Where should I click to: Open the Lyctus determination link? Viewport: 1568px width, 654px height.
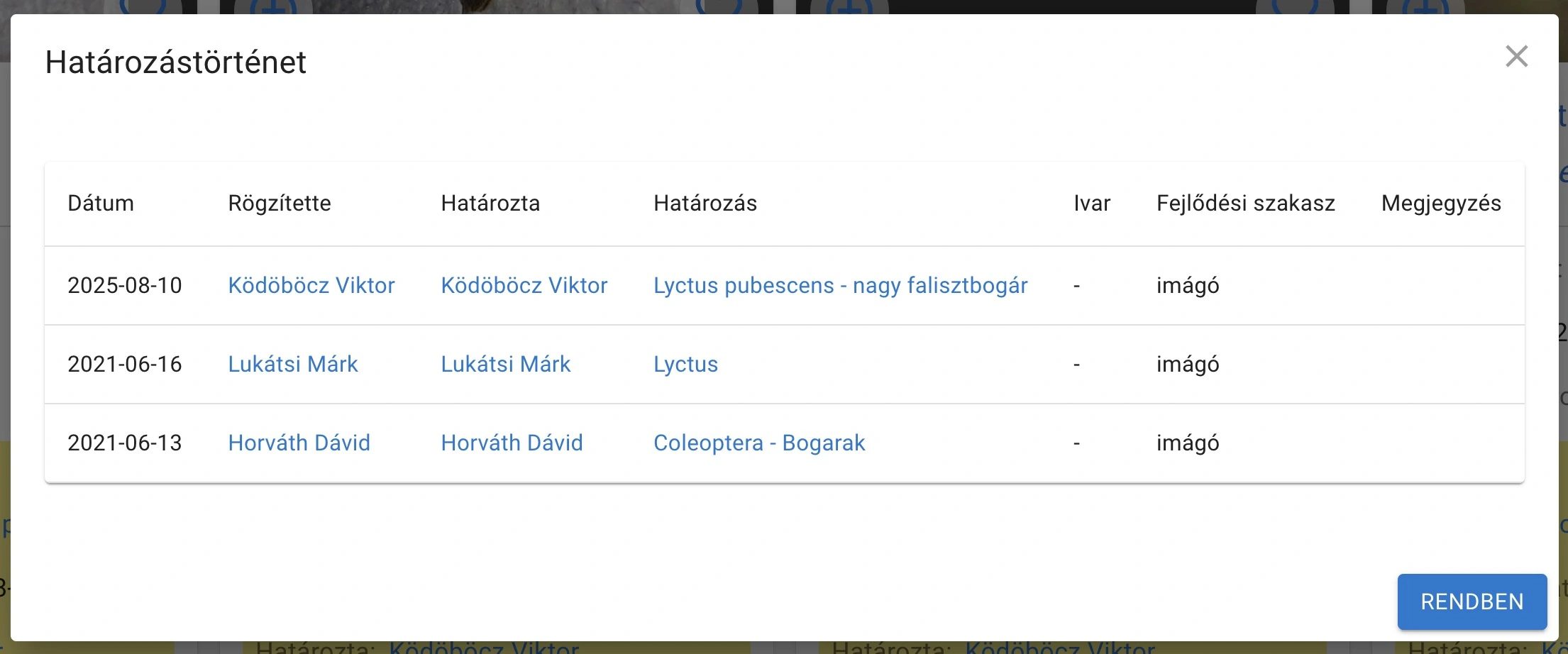tap(685, 364)
